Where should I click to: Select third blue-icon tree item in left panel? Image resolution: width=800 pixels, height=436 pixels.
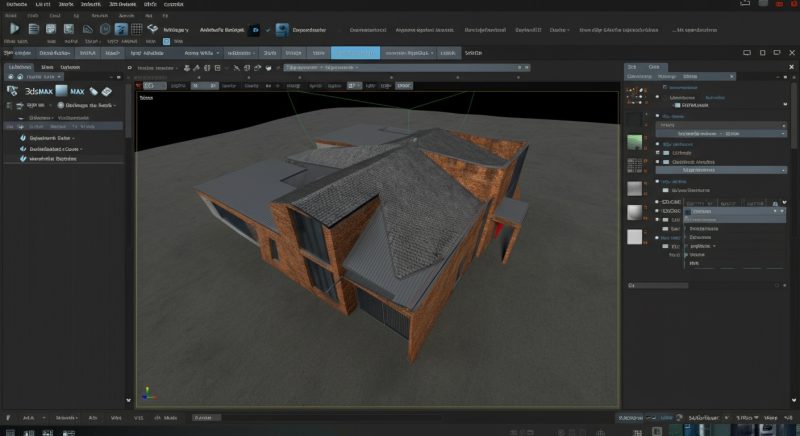pos(48,159)
